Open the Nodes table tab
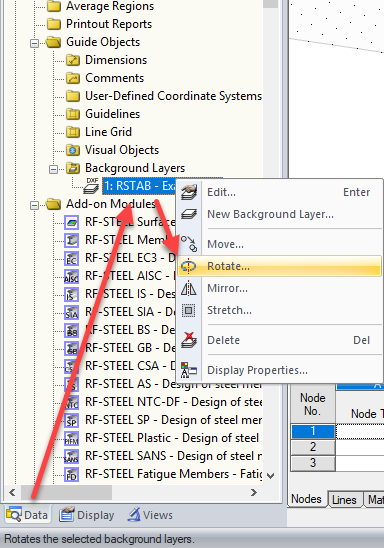 coord(306,499)
